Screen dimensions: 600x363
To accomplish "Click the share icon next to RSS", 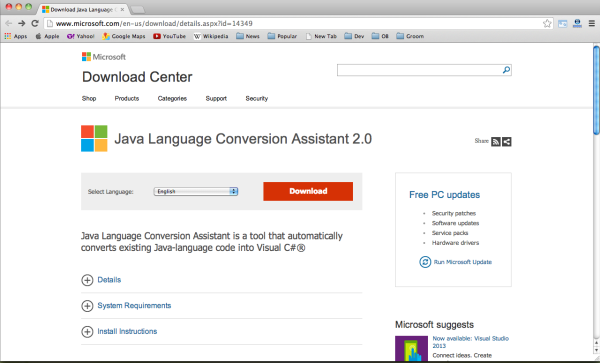I will pos(507,142).
